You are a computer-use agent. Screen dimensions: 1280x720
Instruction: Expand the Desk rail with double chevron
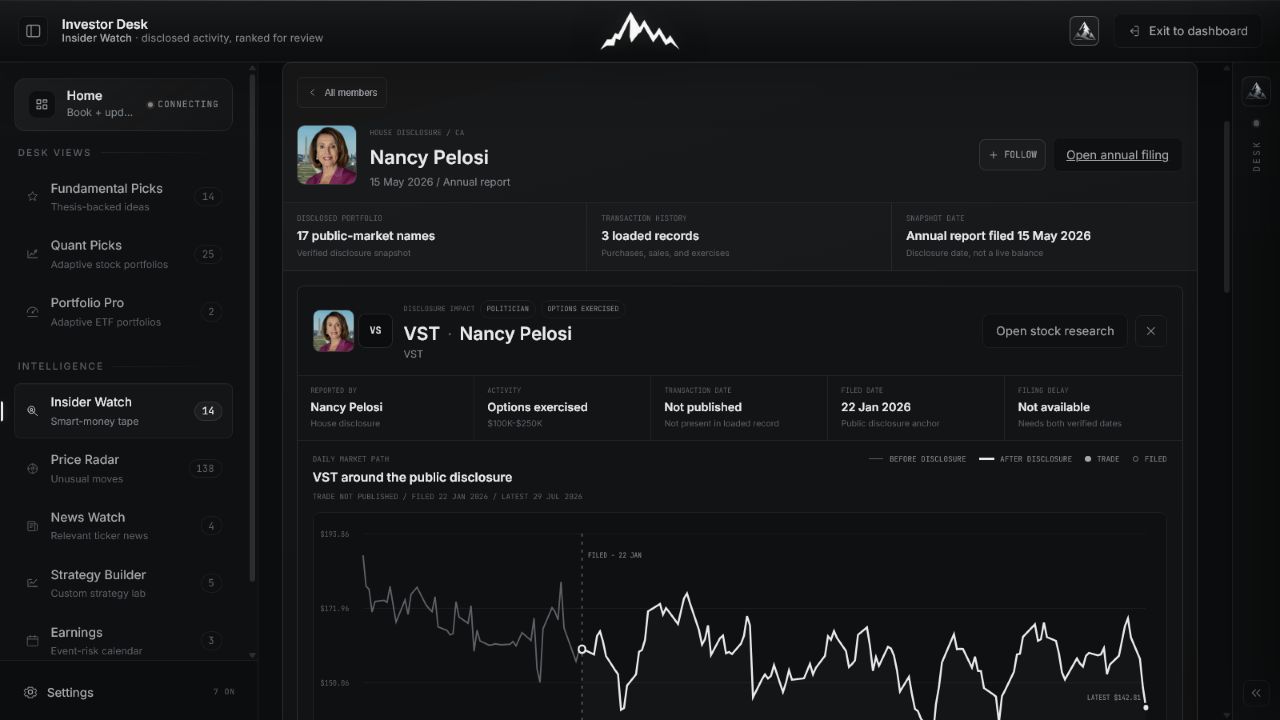click(x=1256, y=693)
